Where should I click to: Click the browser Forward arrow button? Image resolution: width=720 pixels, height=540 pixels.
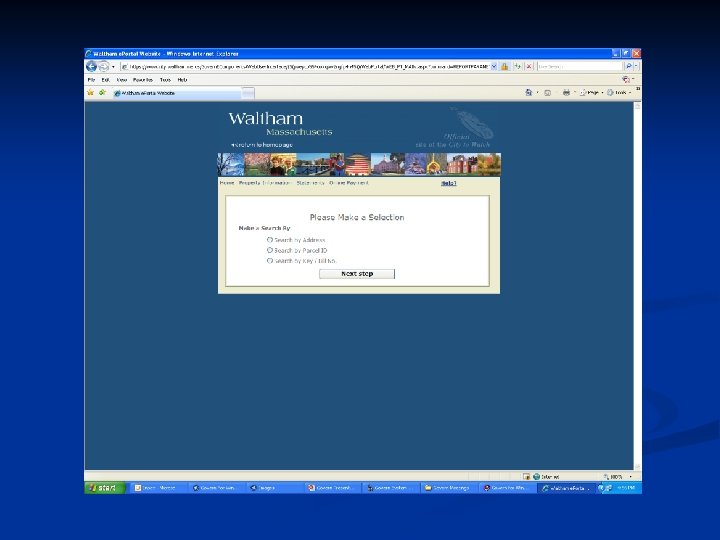(104, 67)
